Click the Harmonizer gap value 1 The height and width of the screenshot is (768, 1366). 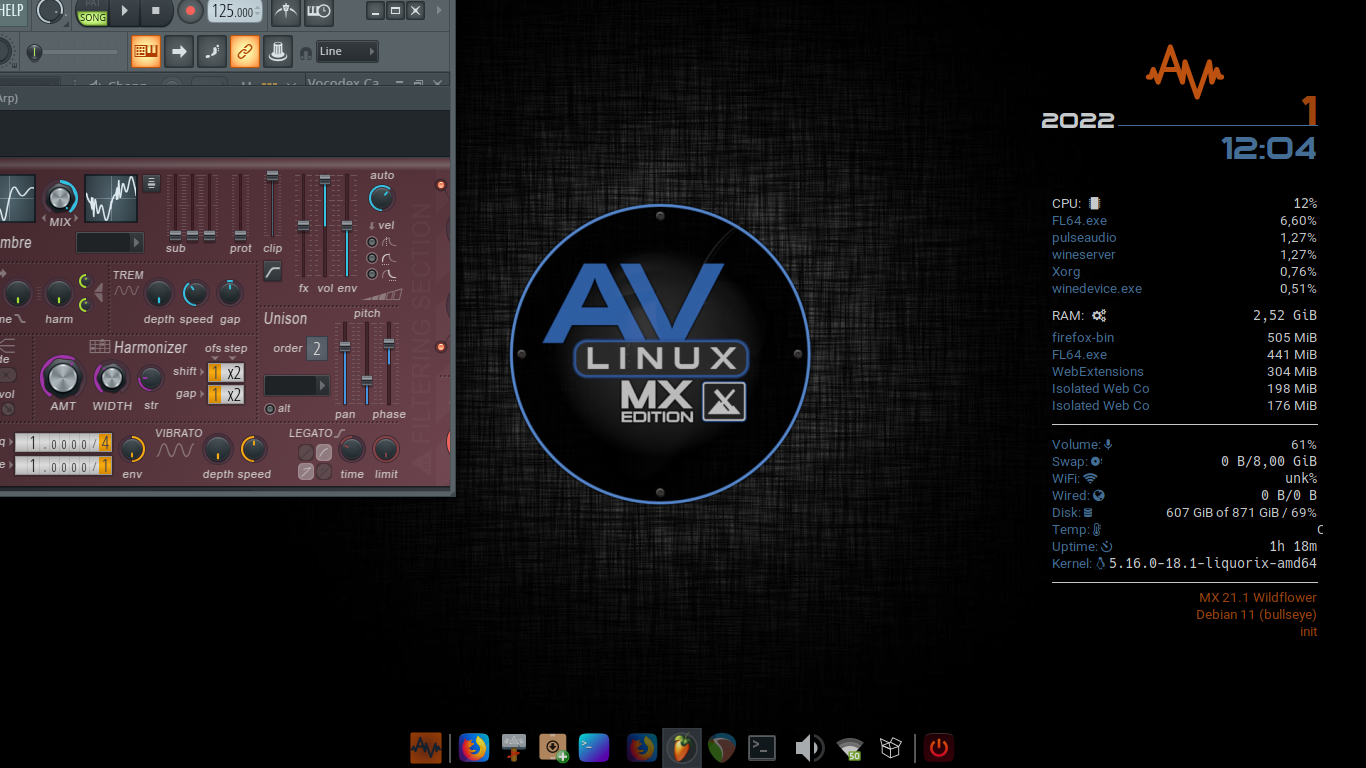[215, 395]
